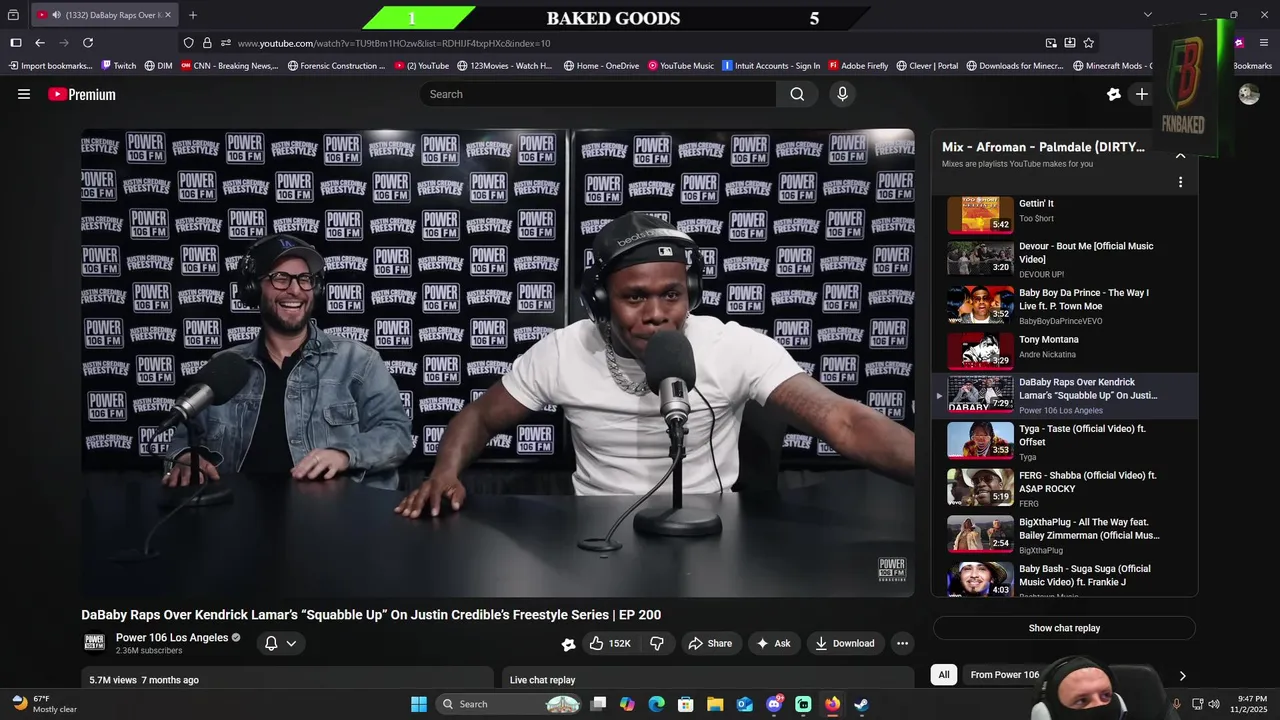Viewport: 1280px width, 720px height.
Task: Open the site padlock security info
Action: tap(207, 43)
